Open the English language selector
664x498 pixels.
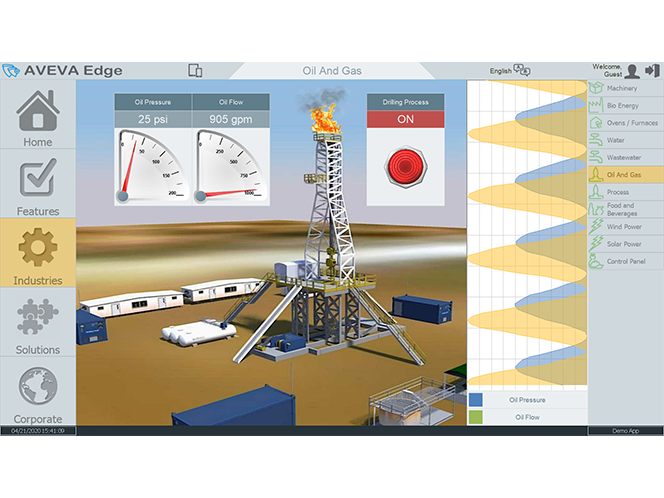[509, 71]
